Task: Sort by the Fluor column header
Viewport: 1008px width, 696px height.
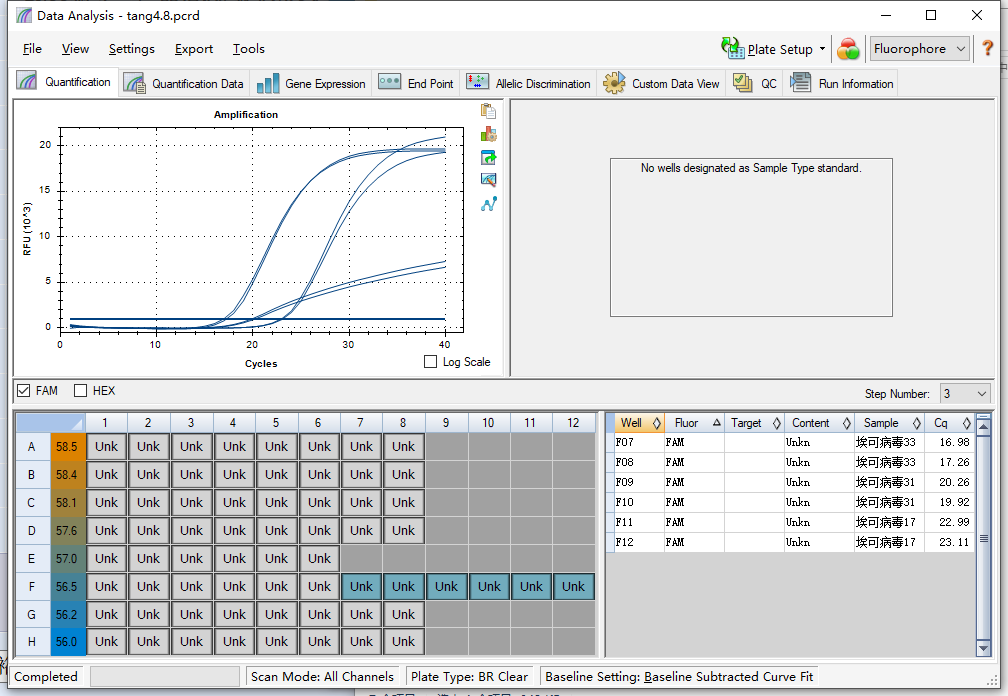Action: click(694, 423)
